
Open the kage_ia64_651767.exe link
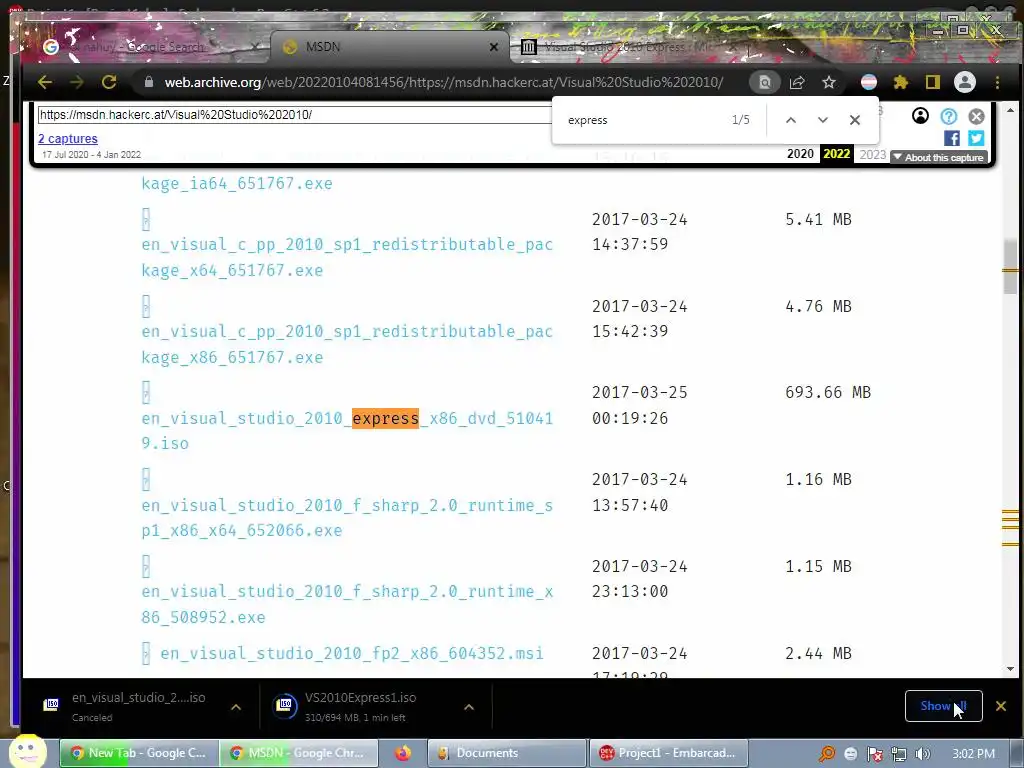(x=236, y=184)
